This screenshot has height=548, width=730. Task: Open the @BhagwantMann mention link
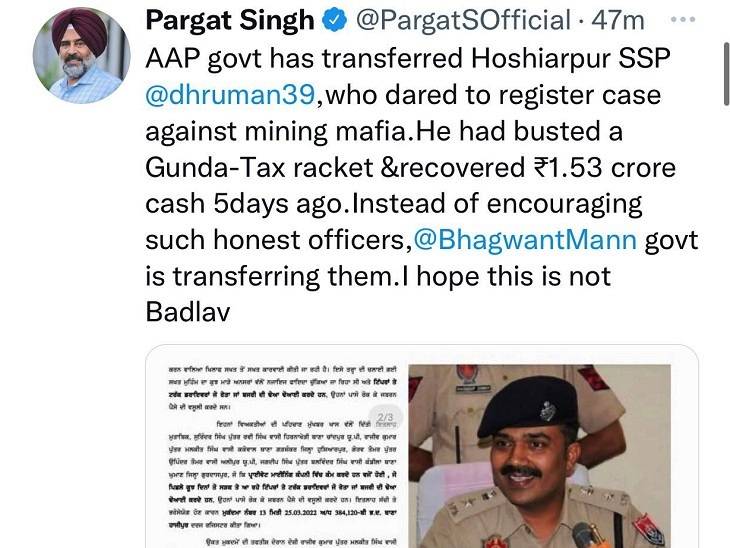point(525,240)
